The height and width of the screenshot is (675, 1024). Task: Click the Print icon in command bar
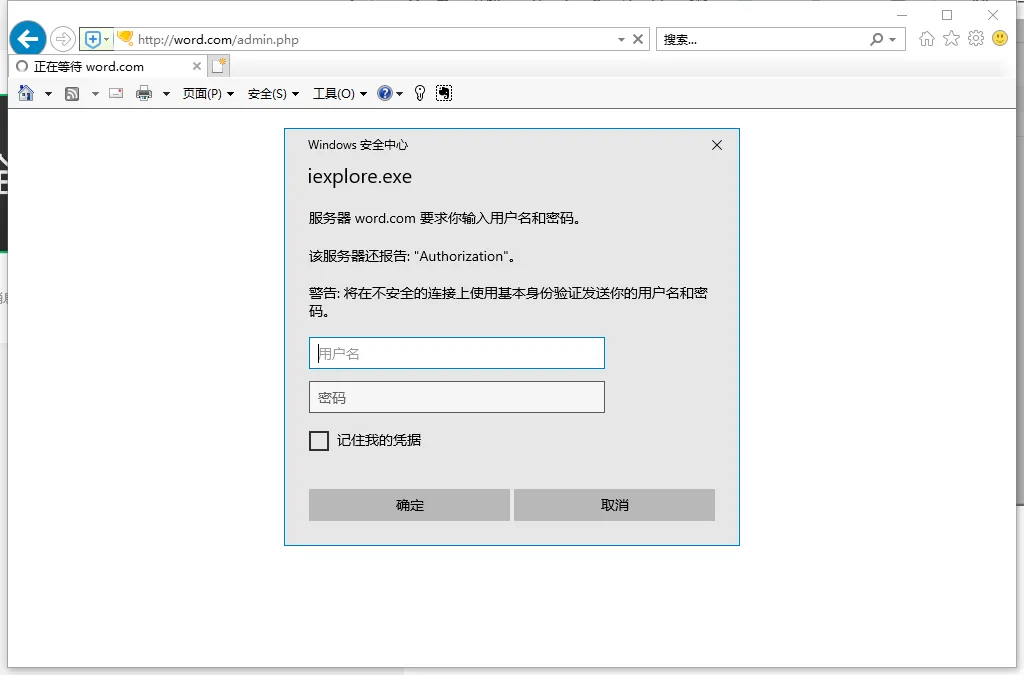(x=144, y=93)
